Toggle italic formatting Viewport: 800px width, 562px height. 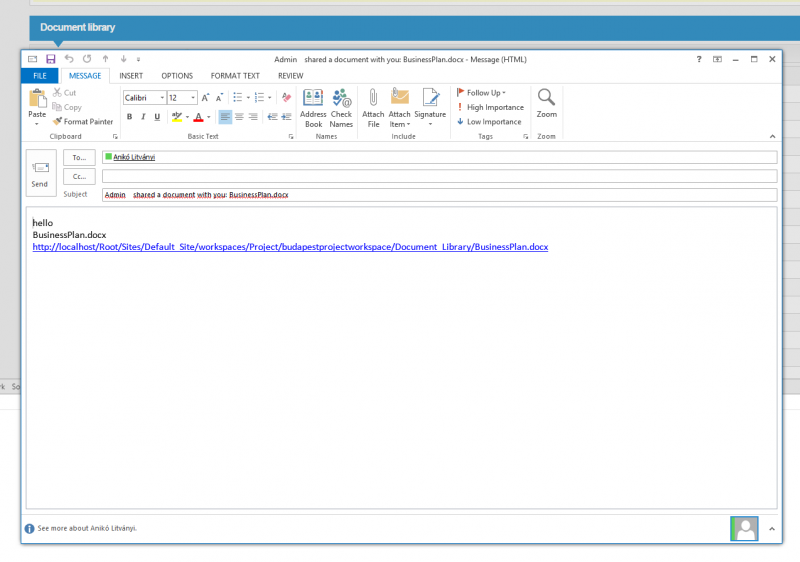pos(143,117)
